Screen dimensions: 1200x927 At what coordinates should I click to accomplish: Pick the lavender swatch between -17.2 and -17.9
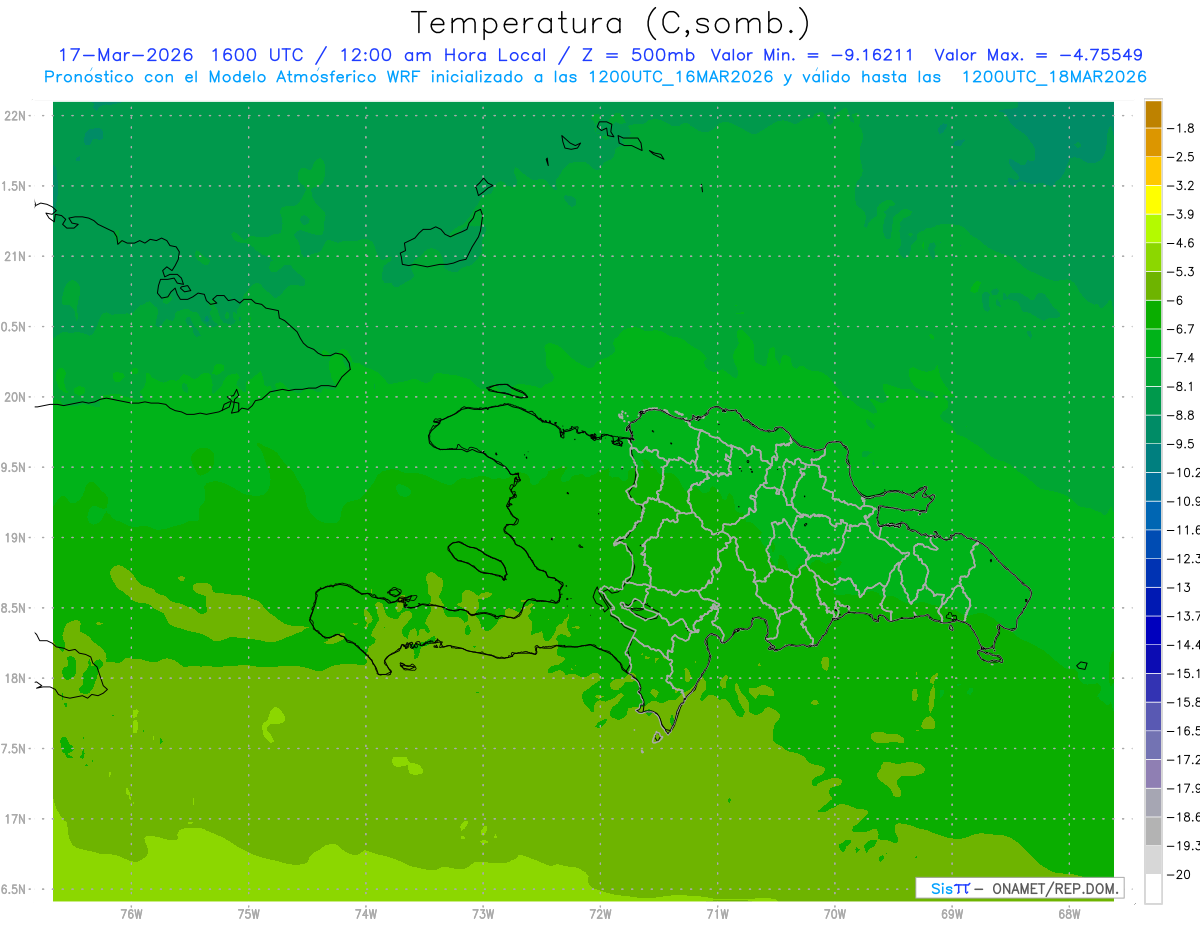coord(1153,774)
